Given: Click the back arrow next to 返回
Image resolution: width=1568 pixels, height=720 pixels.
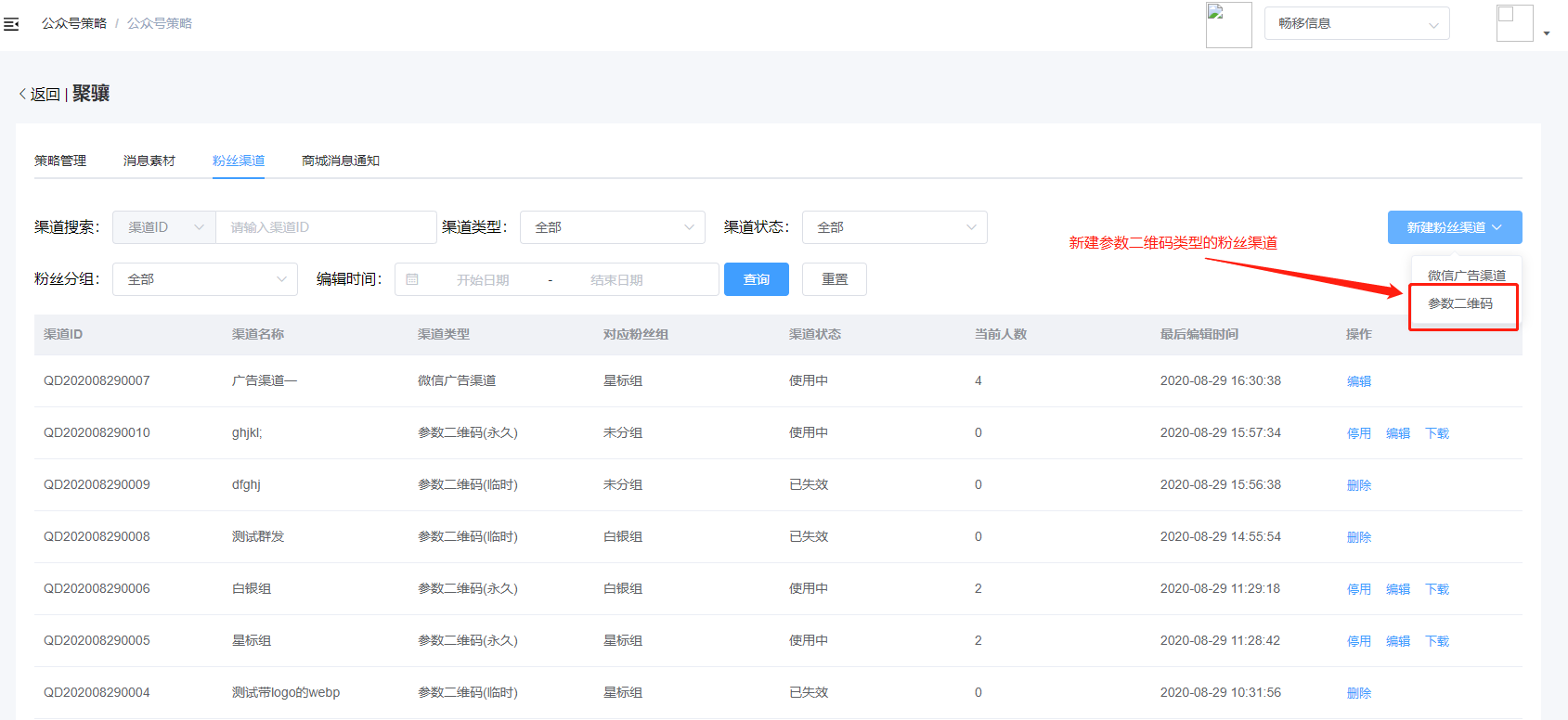Looking at the screenshot, I should pos(22,94).
